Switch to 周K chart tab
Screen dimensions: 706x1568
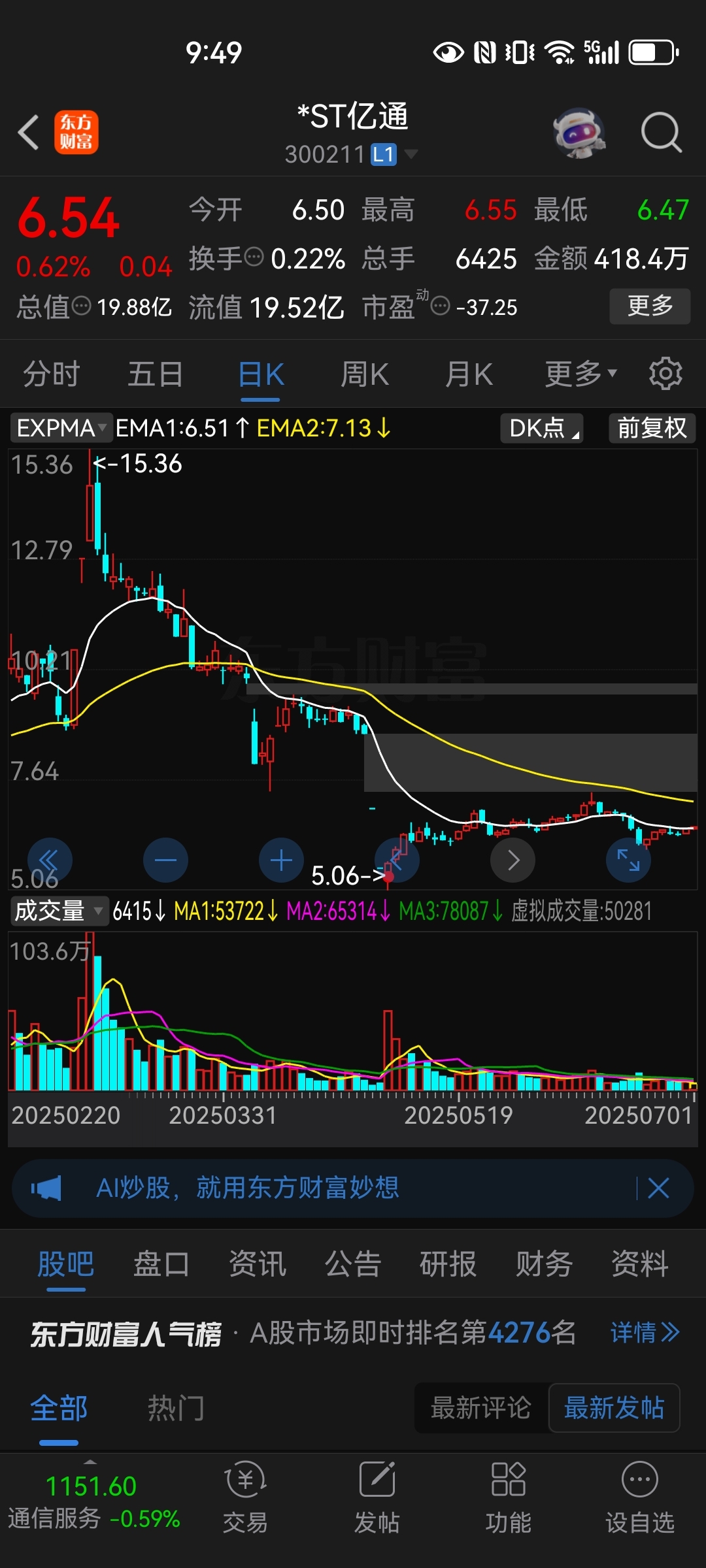pos(365,374)
